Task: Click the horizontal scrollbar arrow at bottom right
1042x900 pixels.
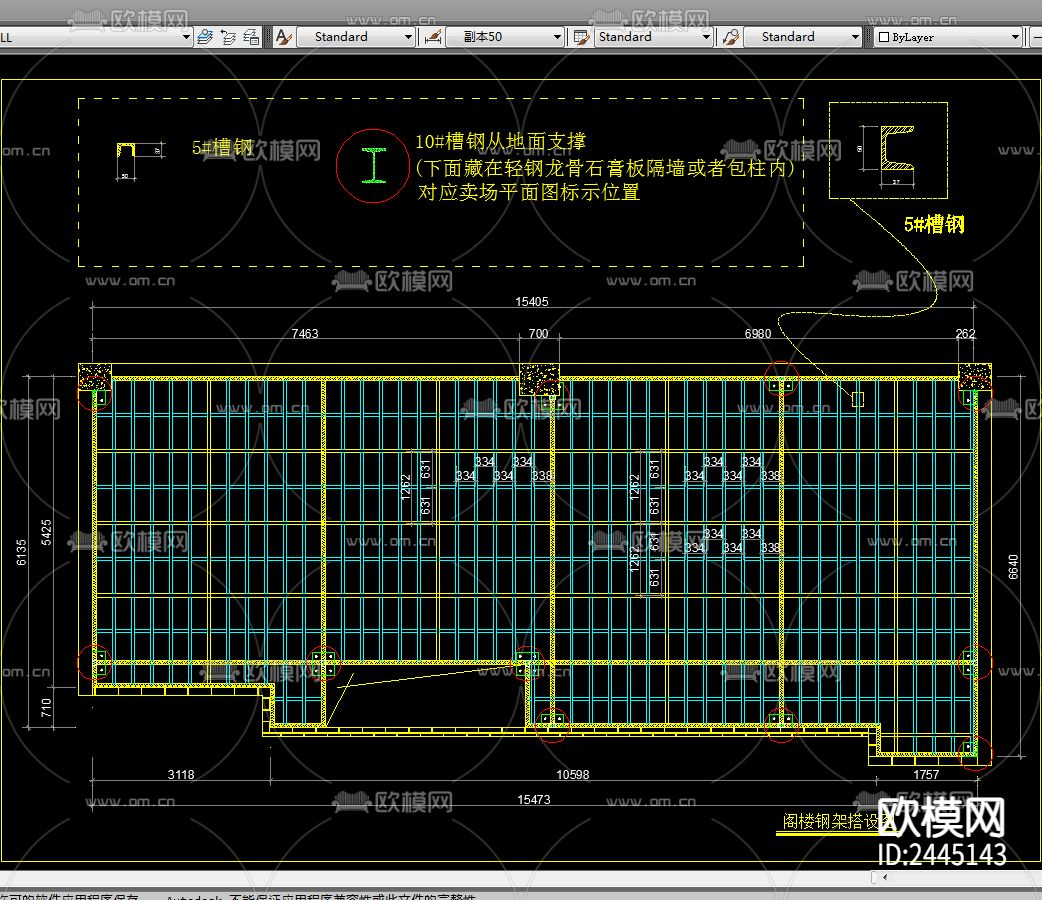Action: point(885,877)
